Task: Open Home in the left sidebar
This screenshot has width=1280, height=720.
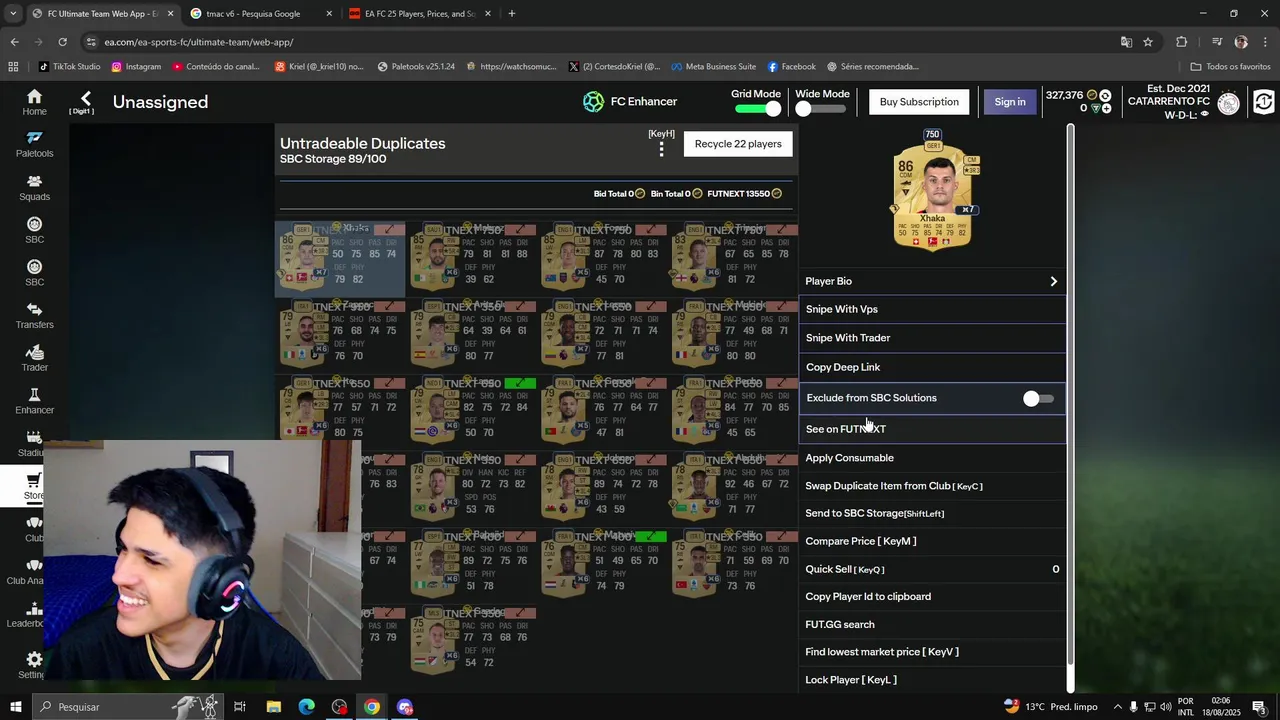Action: [x=34, y=102]
